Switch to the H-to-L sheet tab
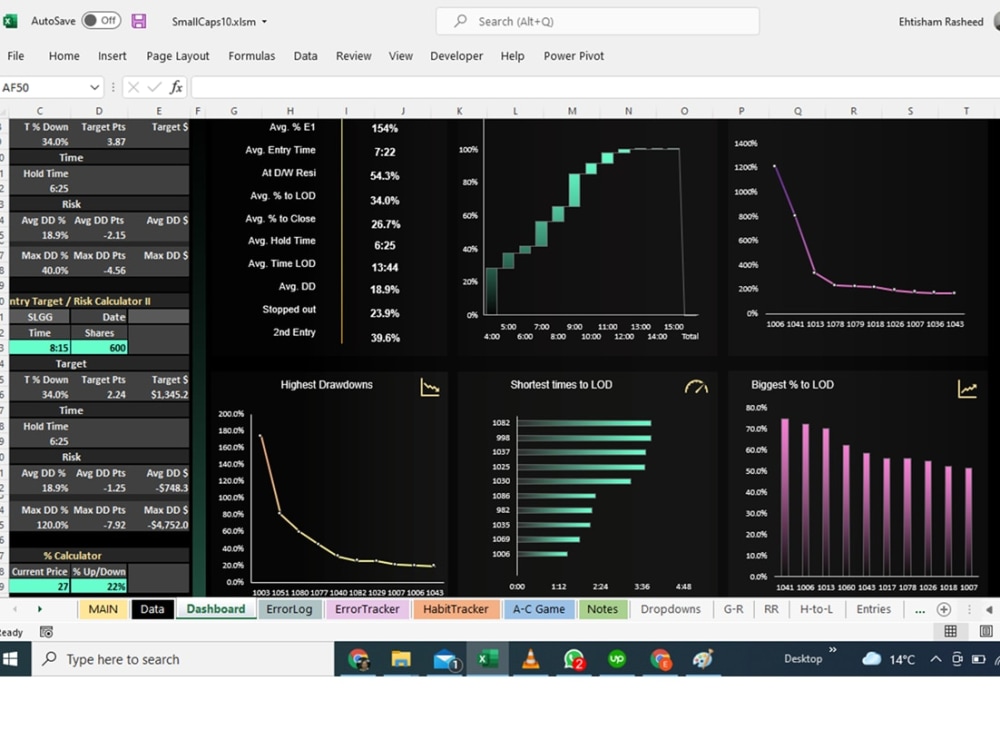 (816, 609)
